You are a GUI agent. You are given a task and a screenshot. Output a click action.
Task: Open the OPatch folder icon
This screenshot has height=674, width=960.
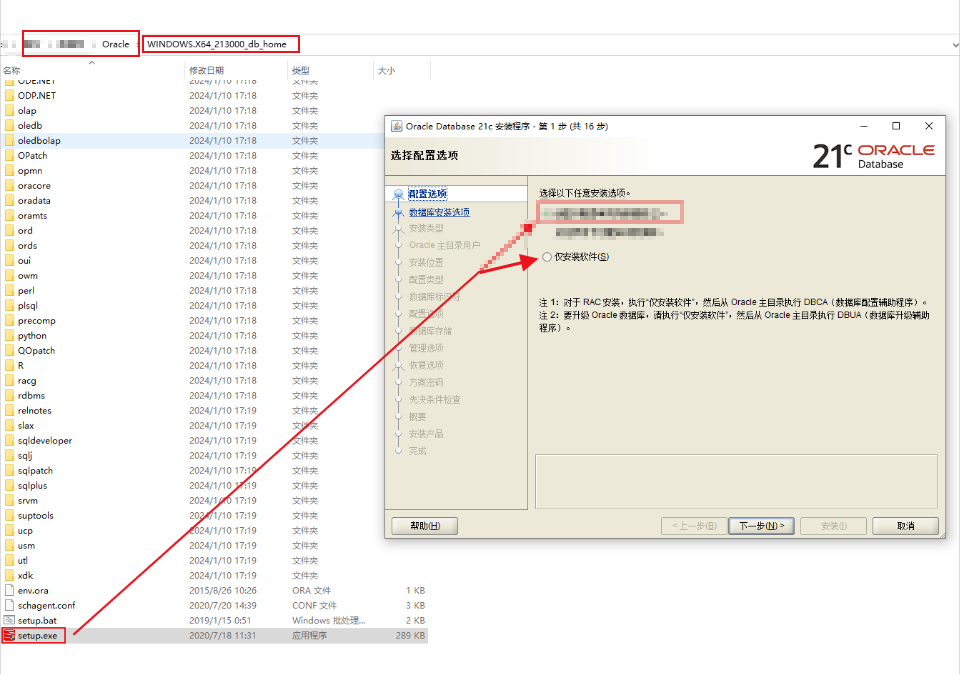pos(9,155)
